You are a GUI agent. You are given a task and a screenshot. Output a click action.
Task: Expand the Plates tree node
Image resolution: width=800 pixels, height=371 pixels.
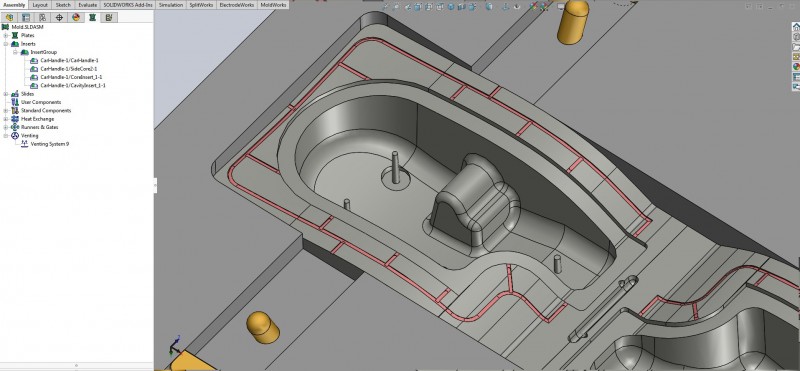[x=6, y=36]
